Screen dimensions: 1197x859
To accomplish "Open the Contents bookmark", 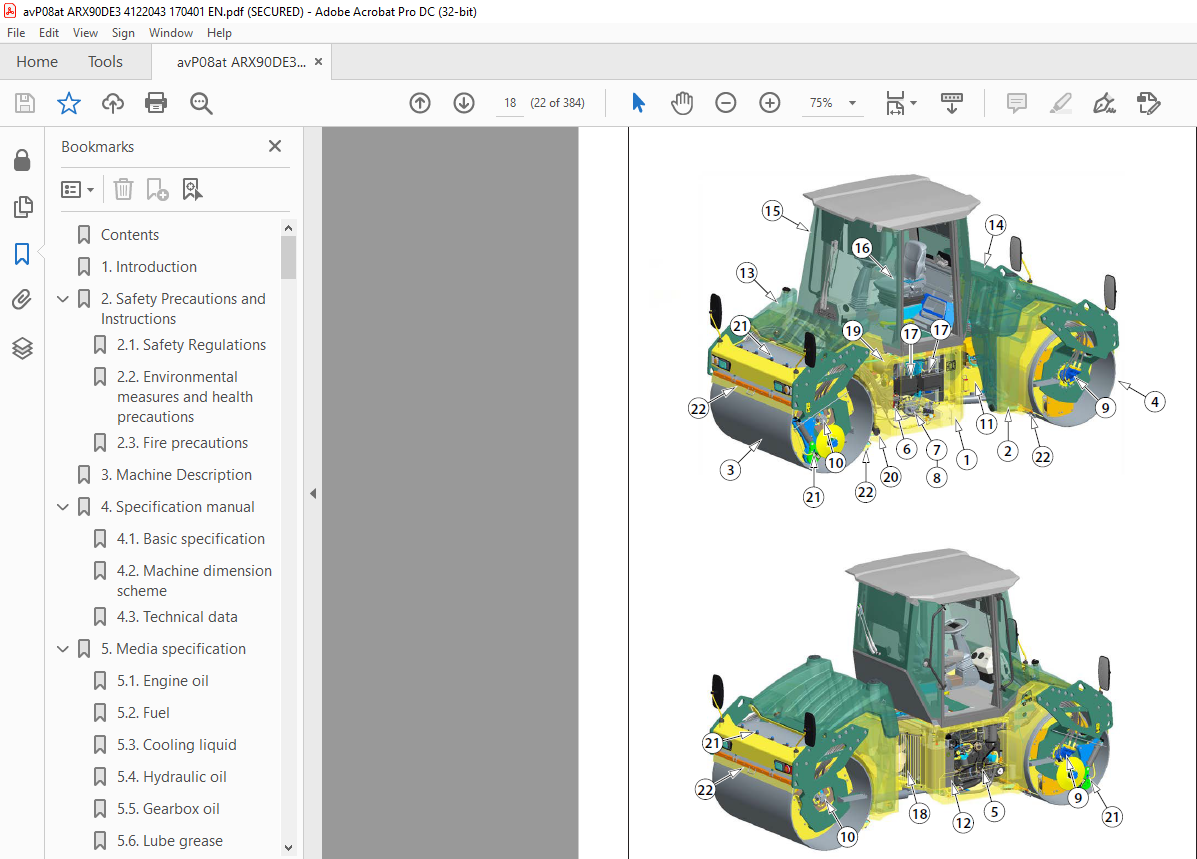I will coord(130,235).
